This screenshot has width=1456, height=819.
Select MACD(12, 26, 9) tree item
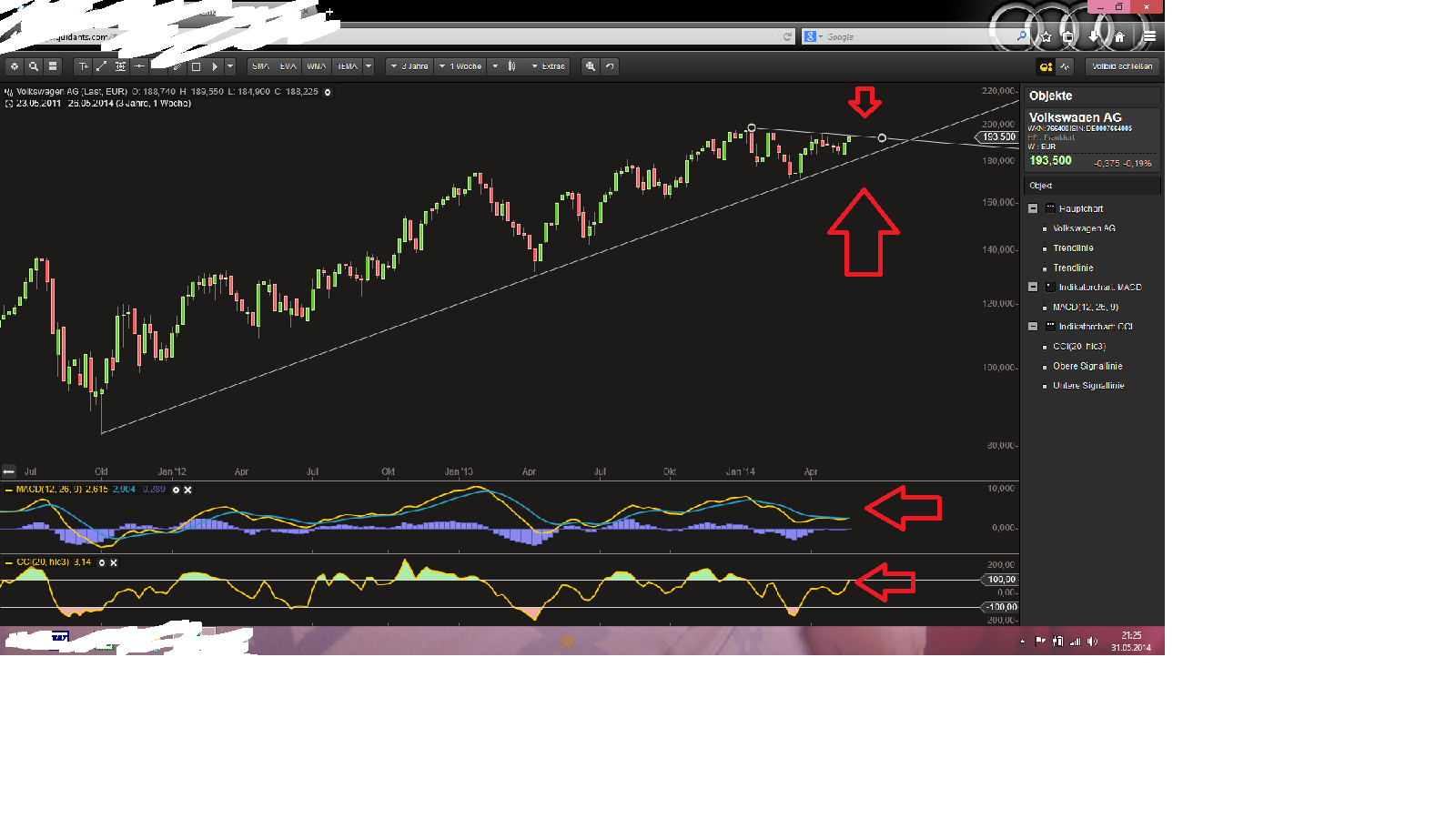[1086, 308]
